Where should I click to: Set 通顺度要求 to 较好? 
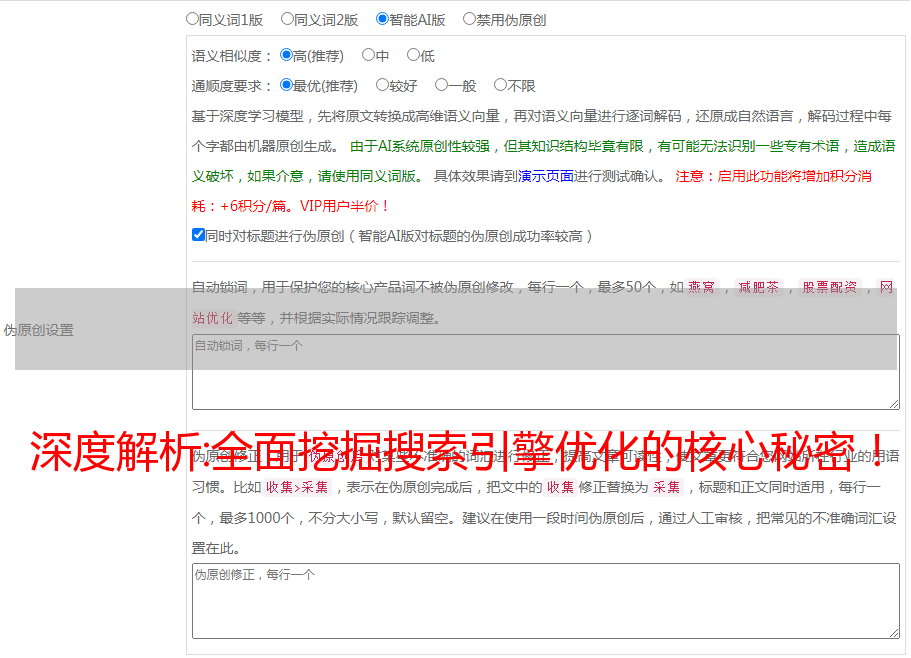[382, 85]
